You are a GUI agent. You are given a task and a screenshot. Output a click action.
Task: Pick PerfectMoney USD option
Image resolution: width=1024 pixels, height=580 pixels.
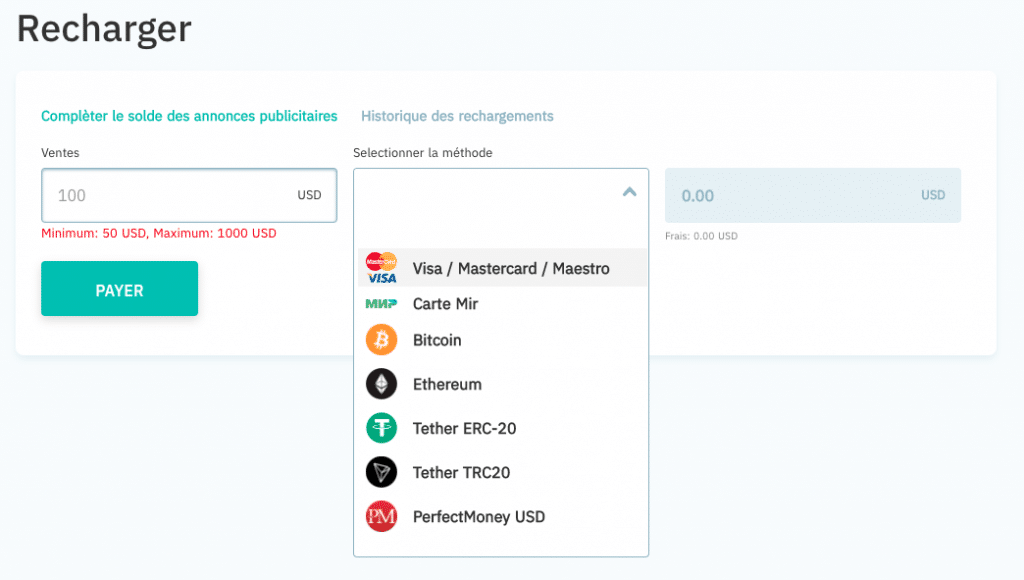(502, 517)
